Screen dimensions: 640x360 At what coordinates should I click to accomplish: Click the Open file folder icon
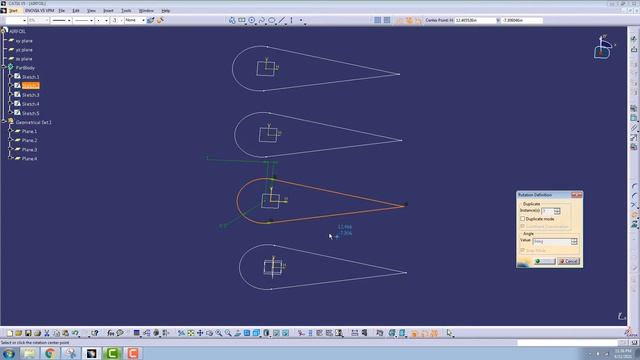click(19, 333)
